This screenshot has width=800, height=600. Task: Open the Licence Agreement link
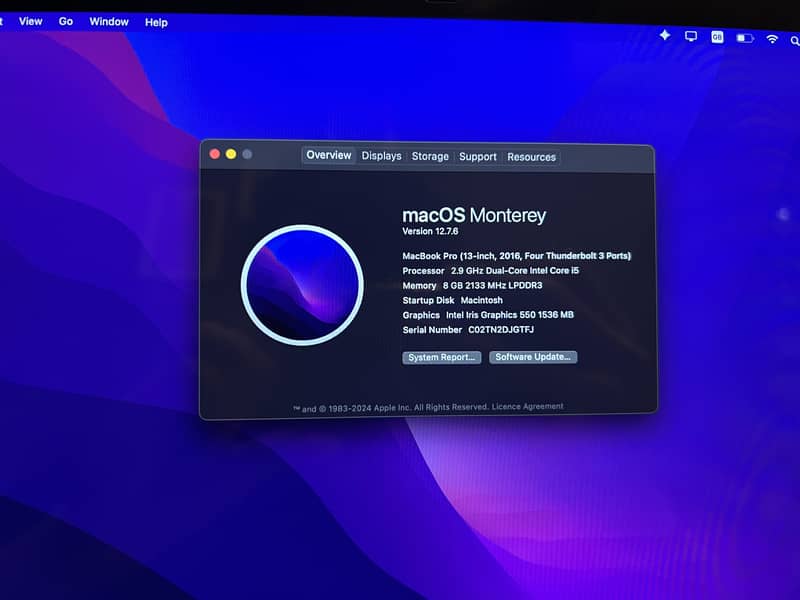528,407
